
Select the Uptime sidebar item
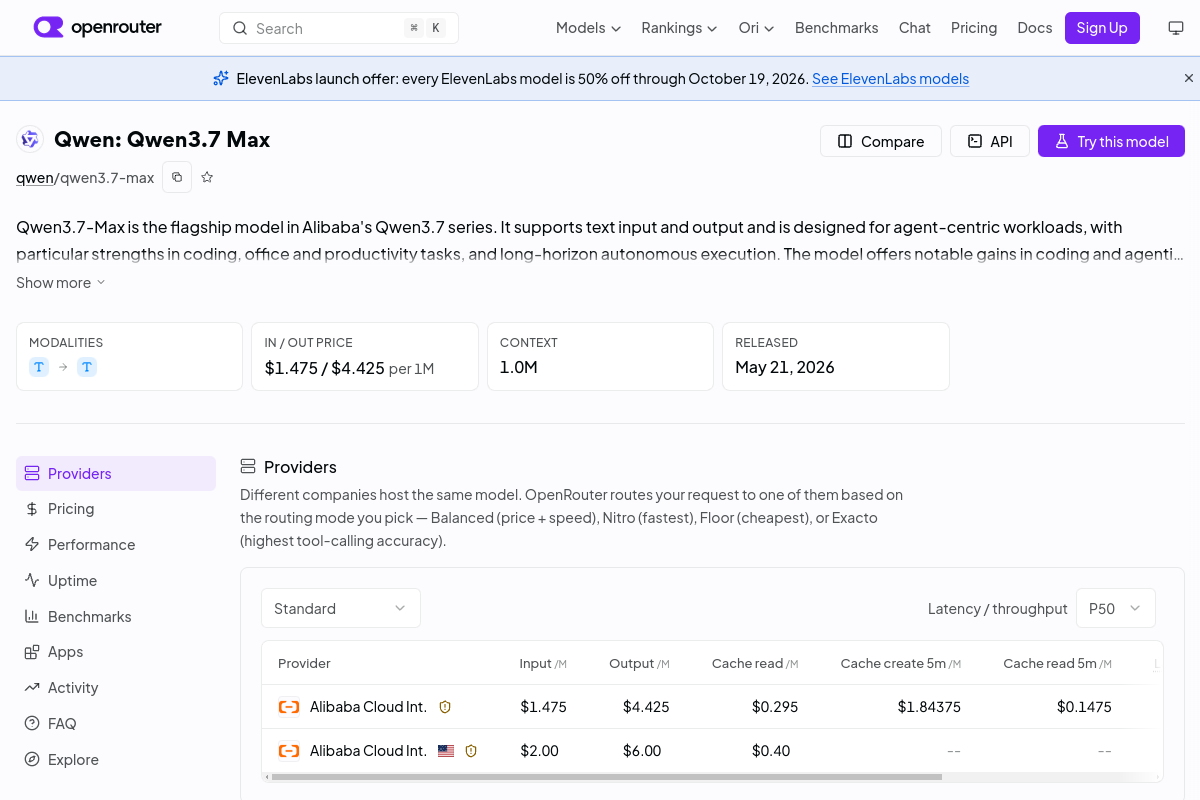[116, 581]
